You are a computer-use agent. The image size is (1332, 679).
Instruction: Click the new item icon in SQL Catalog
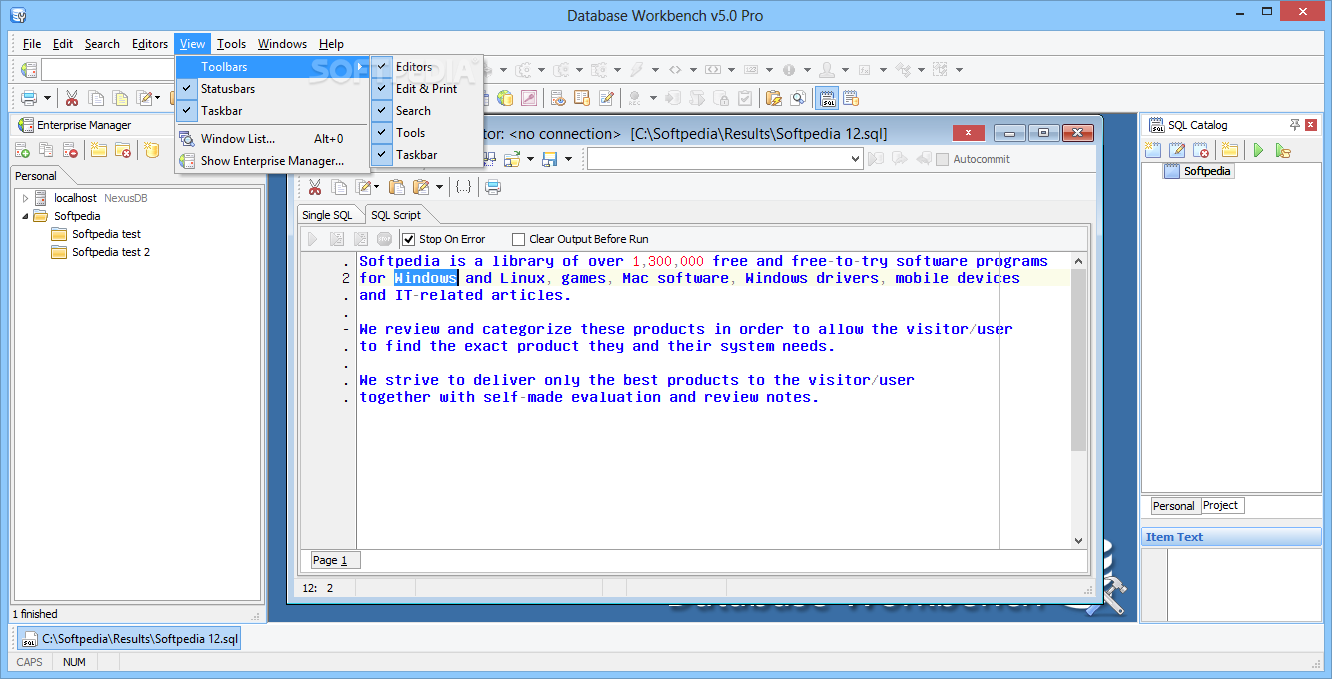(1153, 150)
